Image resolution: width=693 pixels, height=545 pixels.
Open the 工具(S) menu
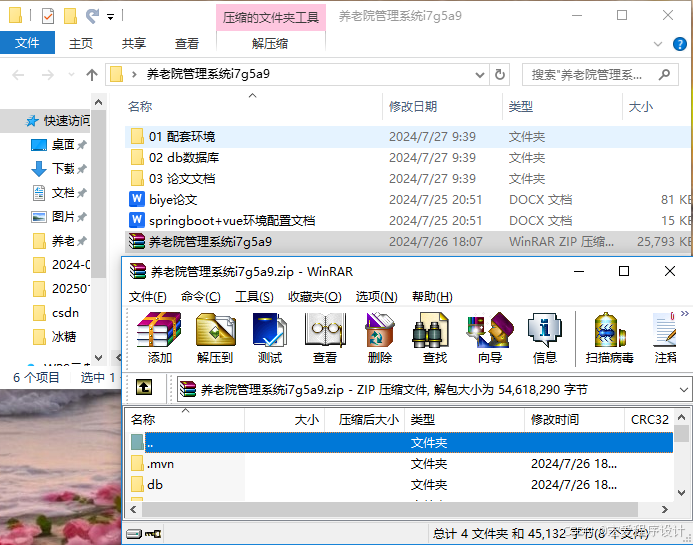[254, 297]
